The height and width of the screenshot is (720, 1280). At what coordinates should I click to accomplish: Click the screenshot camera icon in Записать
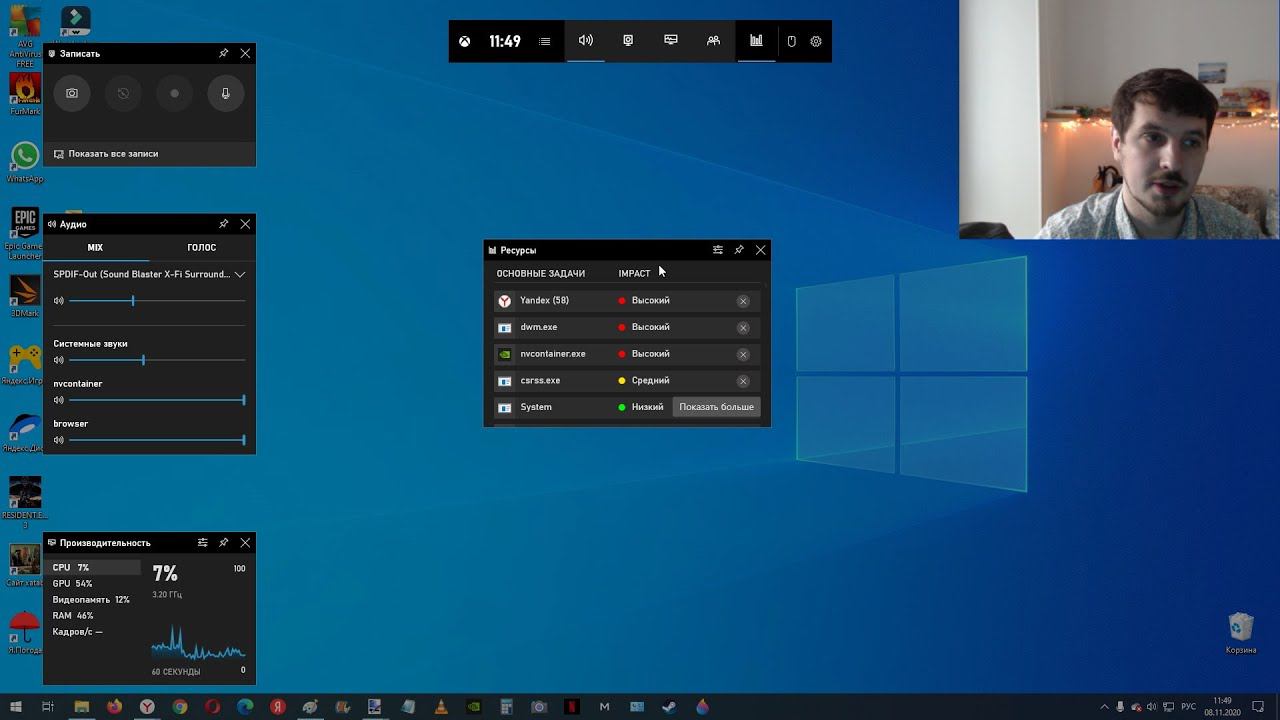(72, 93)
